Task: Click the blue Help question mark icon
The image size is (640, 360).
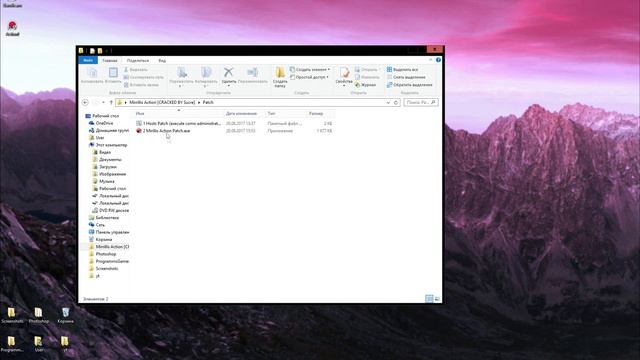Action: click(438, 60)
